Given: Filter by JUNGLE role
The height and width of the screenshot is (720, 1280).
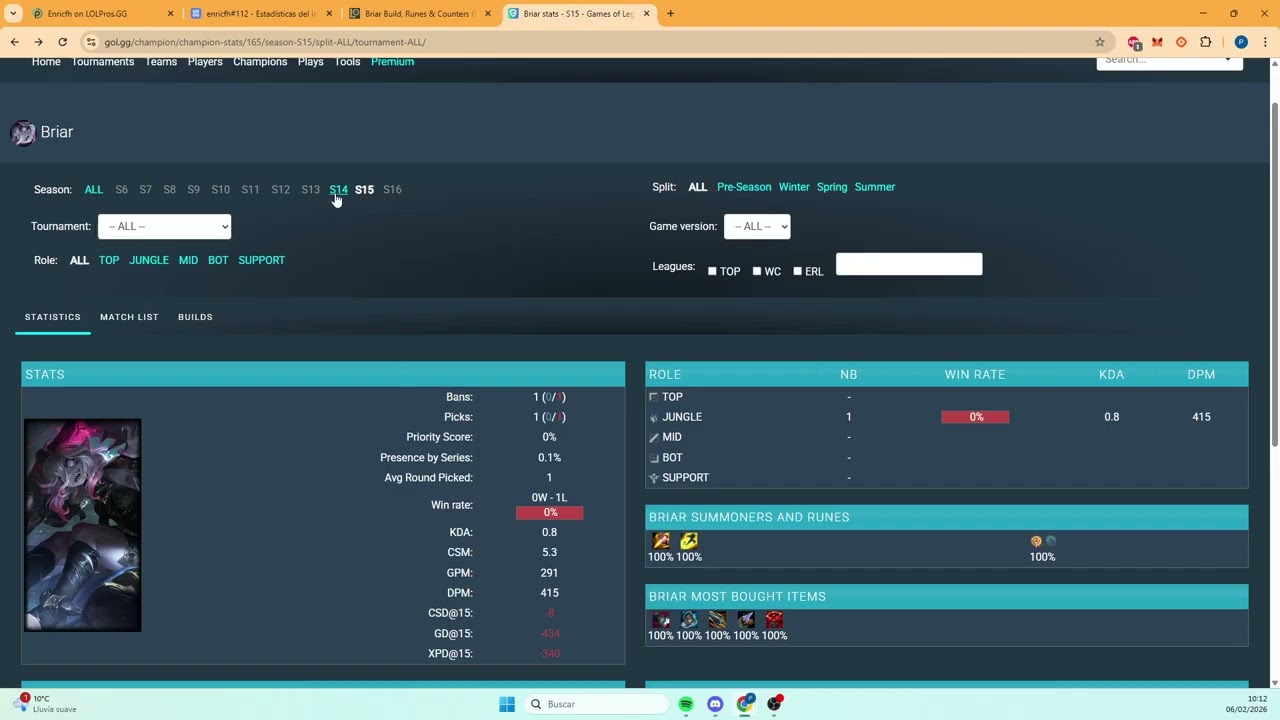Looking at the screenshot, I should [x=149, y=260].
